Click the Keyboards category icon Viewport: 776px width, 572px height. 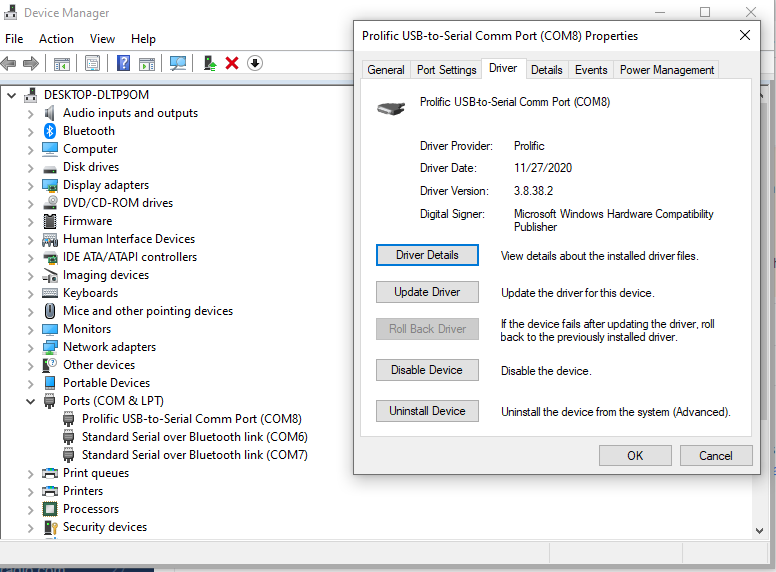[x=50, y=293]
